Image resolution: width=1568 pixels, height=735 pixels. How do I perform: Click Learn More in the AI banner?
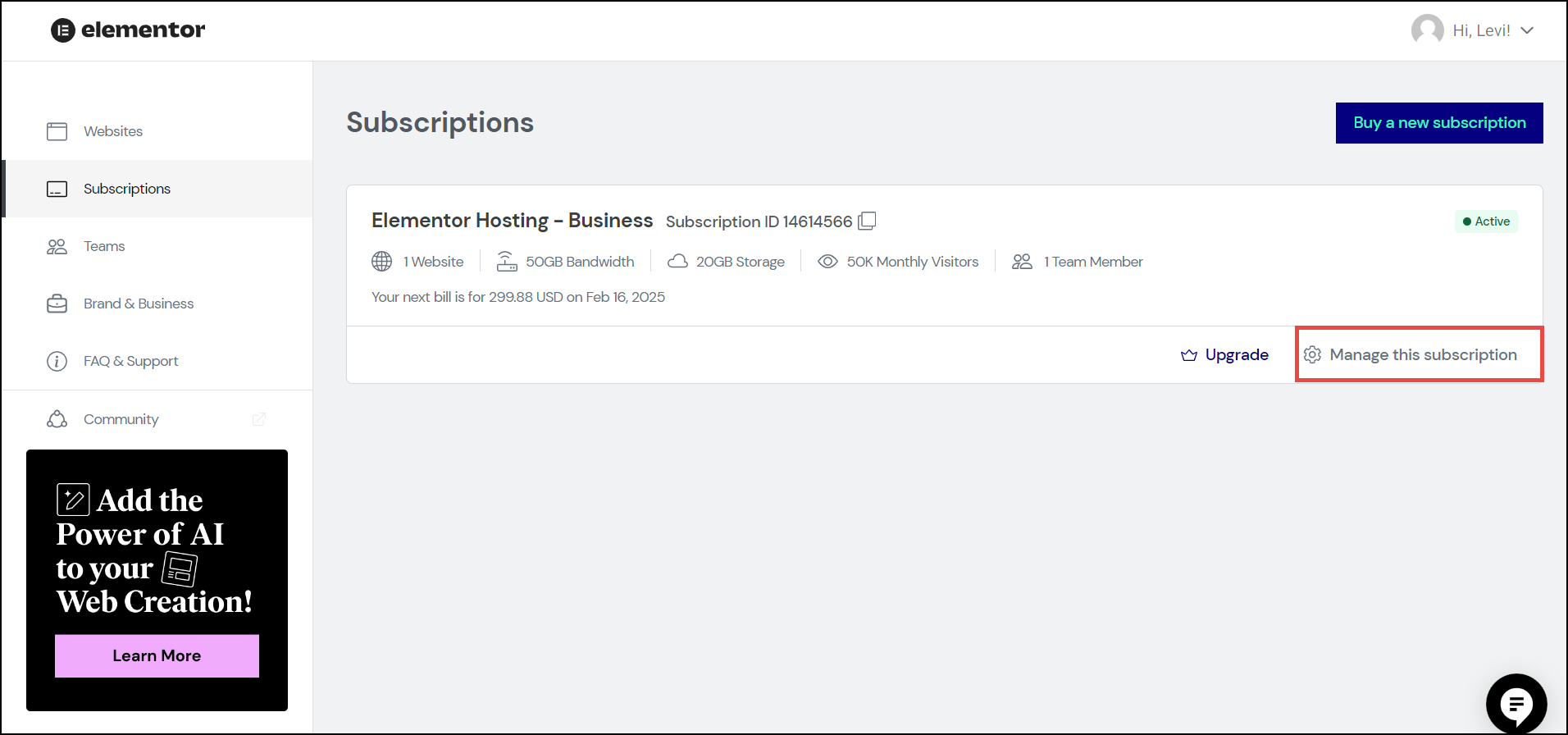pos(157,655)
